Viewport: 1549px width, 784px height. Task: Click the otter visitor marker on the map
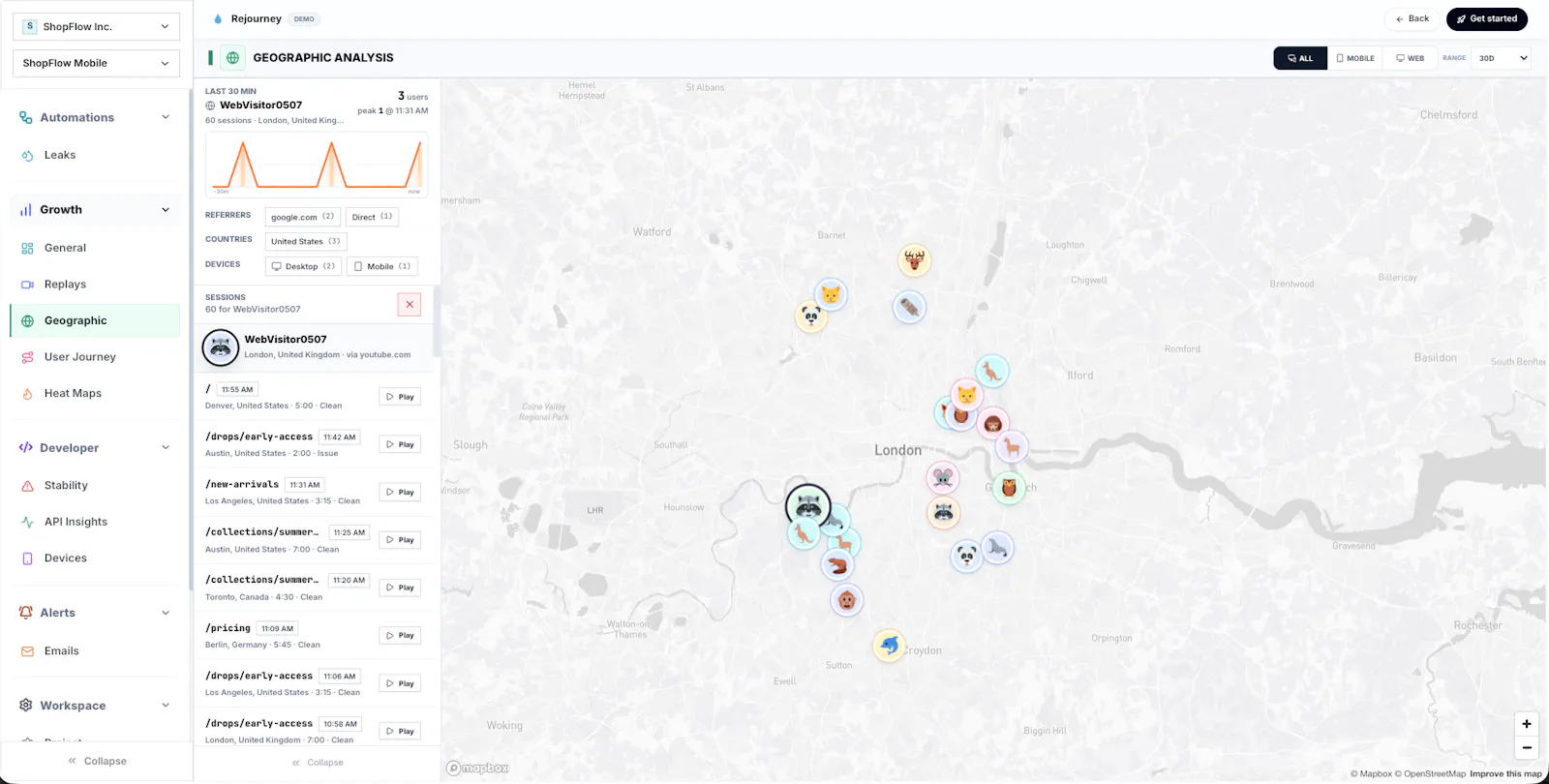click(909, 307)
